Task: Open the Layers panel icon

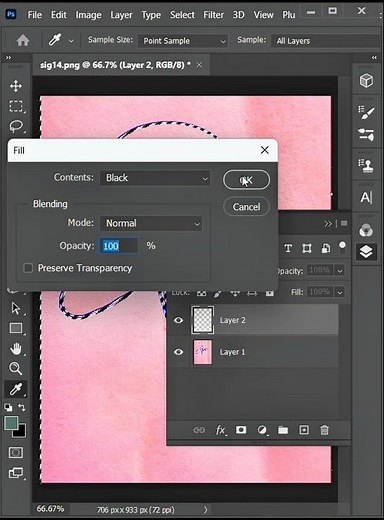Action: [x=366, y=252]
